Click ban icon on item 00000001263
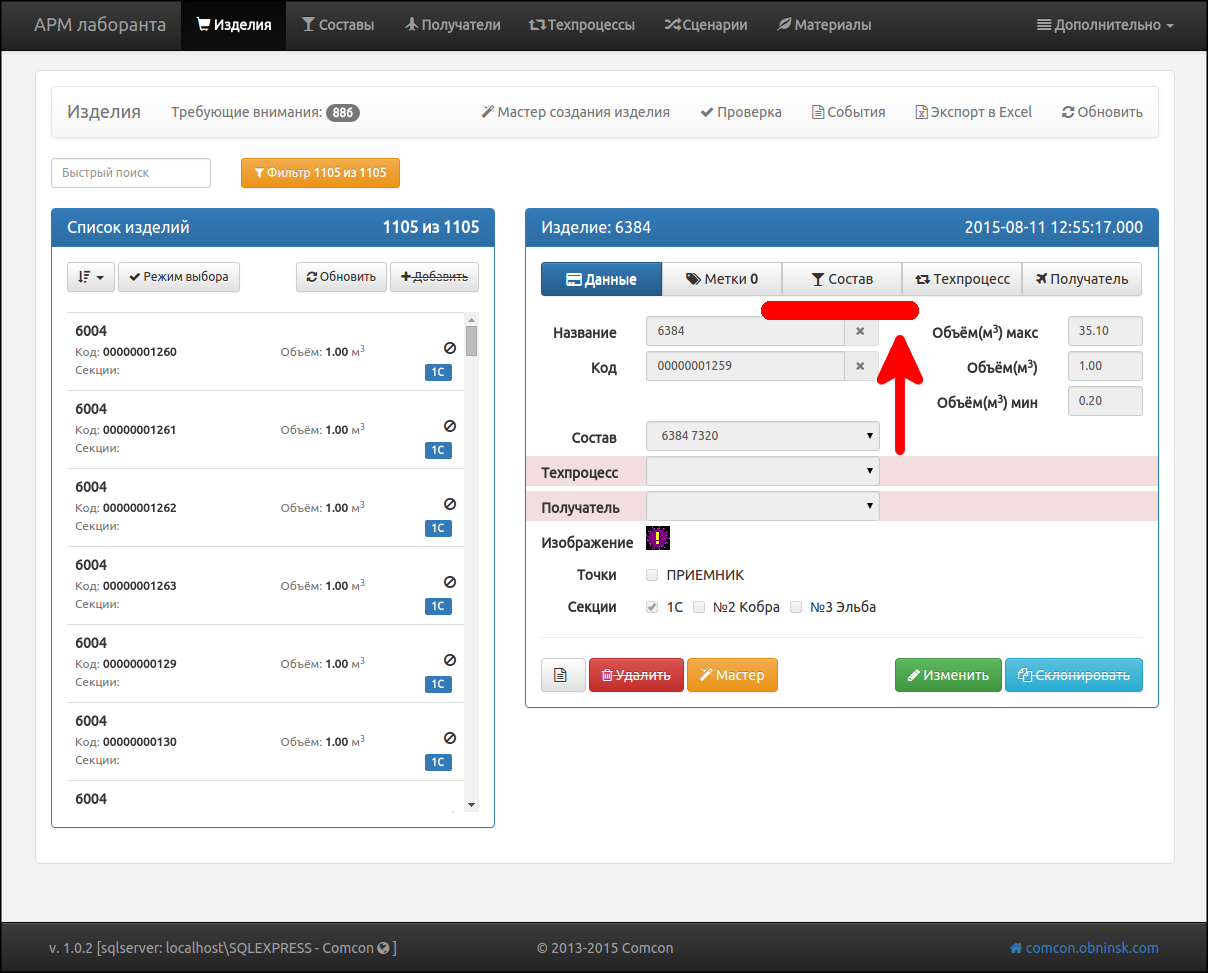 tap(450, 582)
